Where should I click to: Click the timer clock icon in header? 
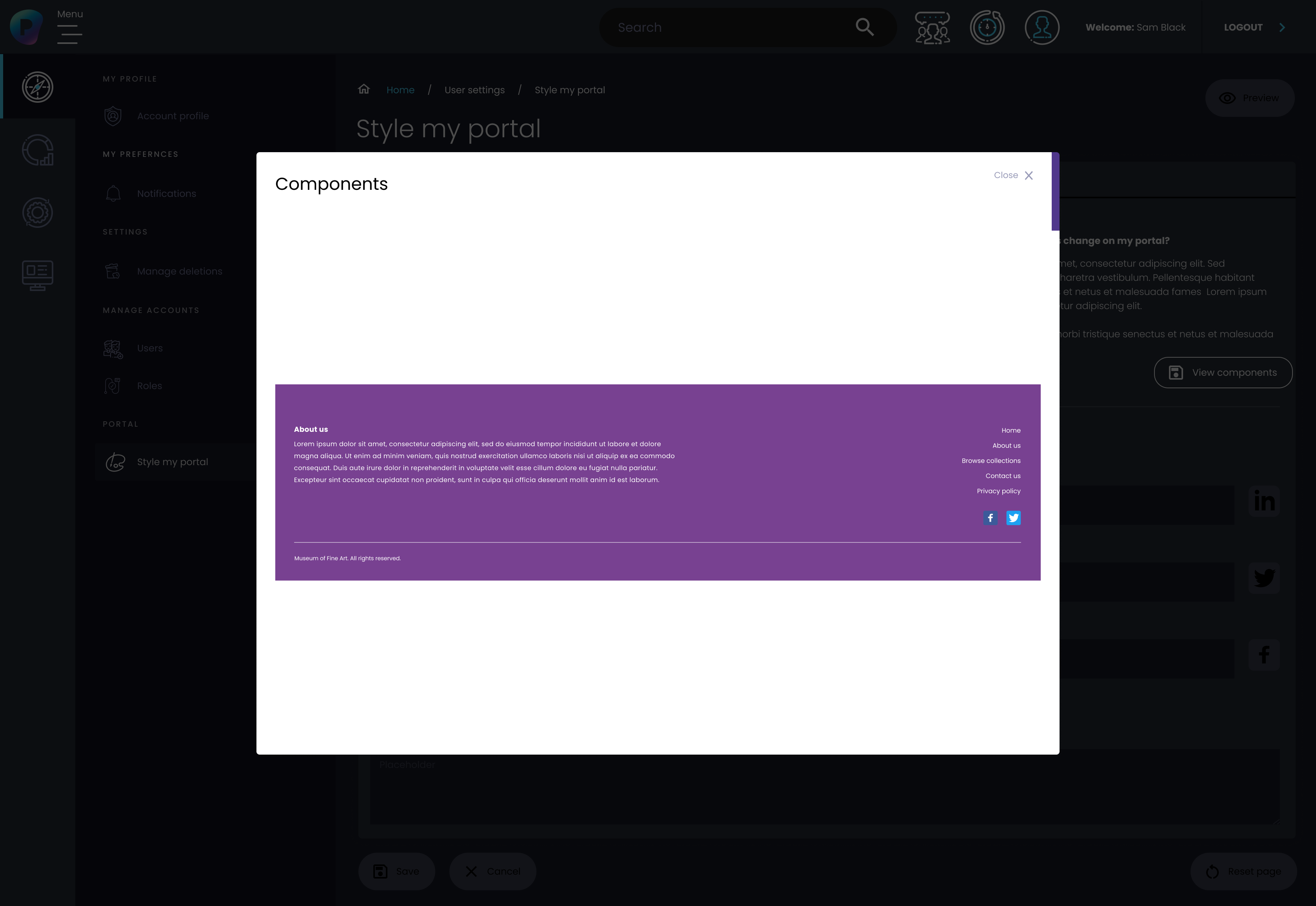987,27
